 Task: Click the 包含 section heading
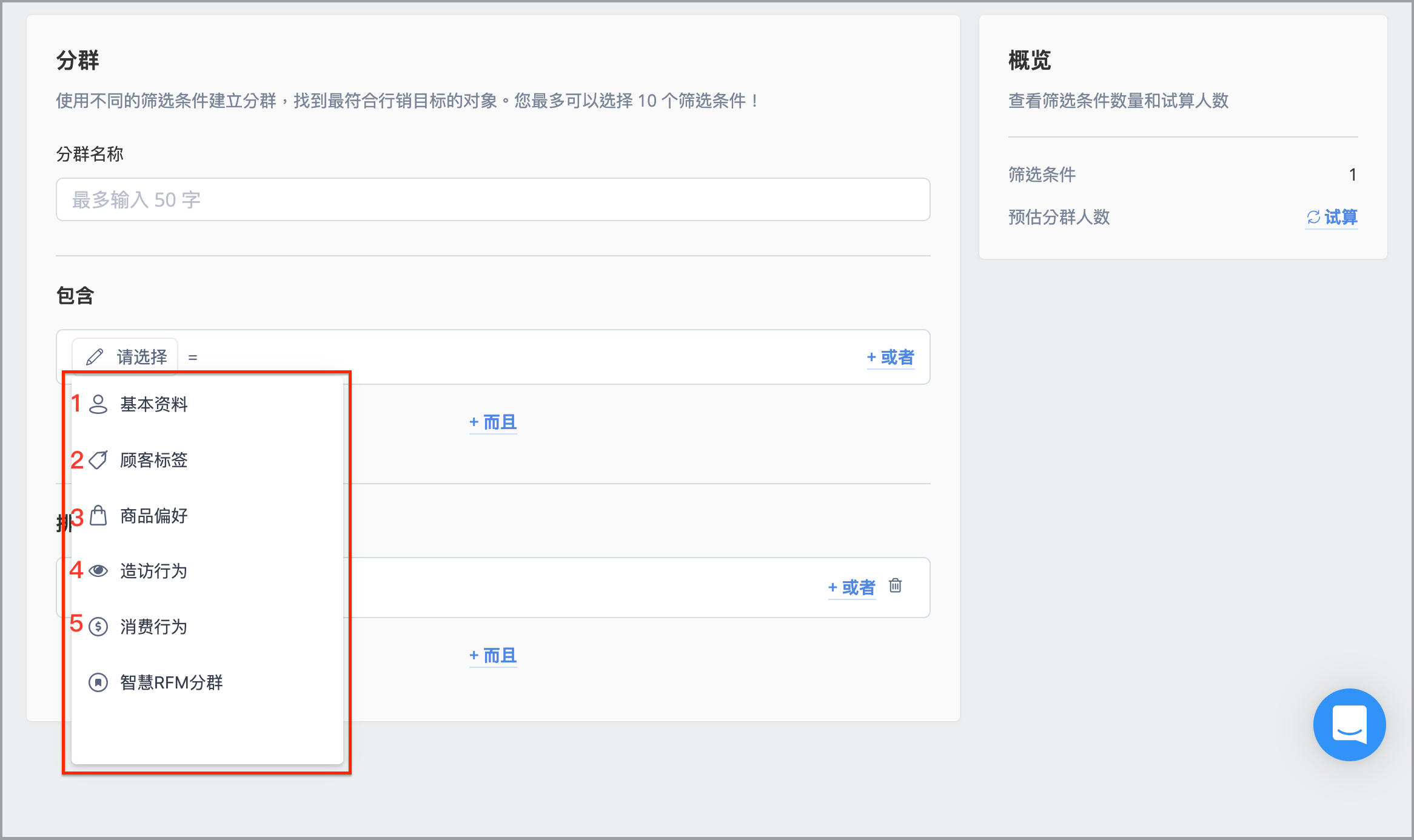click(75, 296)
